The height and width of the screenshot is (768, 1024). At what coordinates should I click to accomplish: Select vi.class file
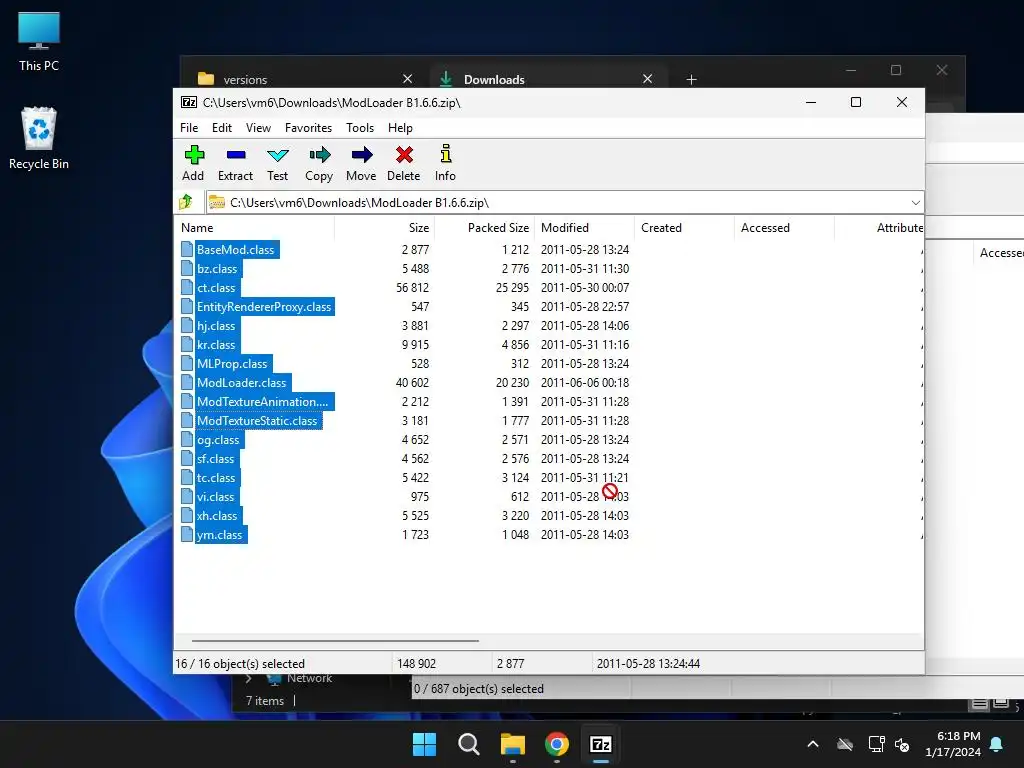216,496
